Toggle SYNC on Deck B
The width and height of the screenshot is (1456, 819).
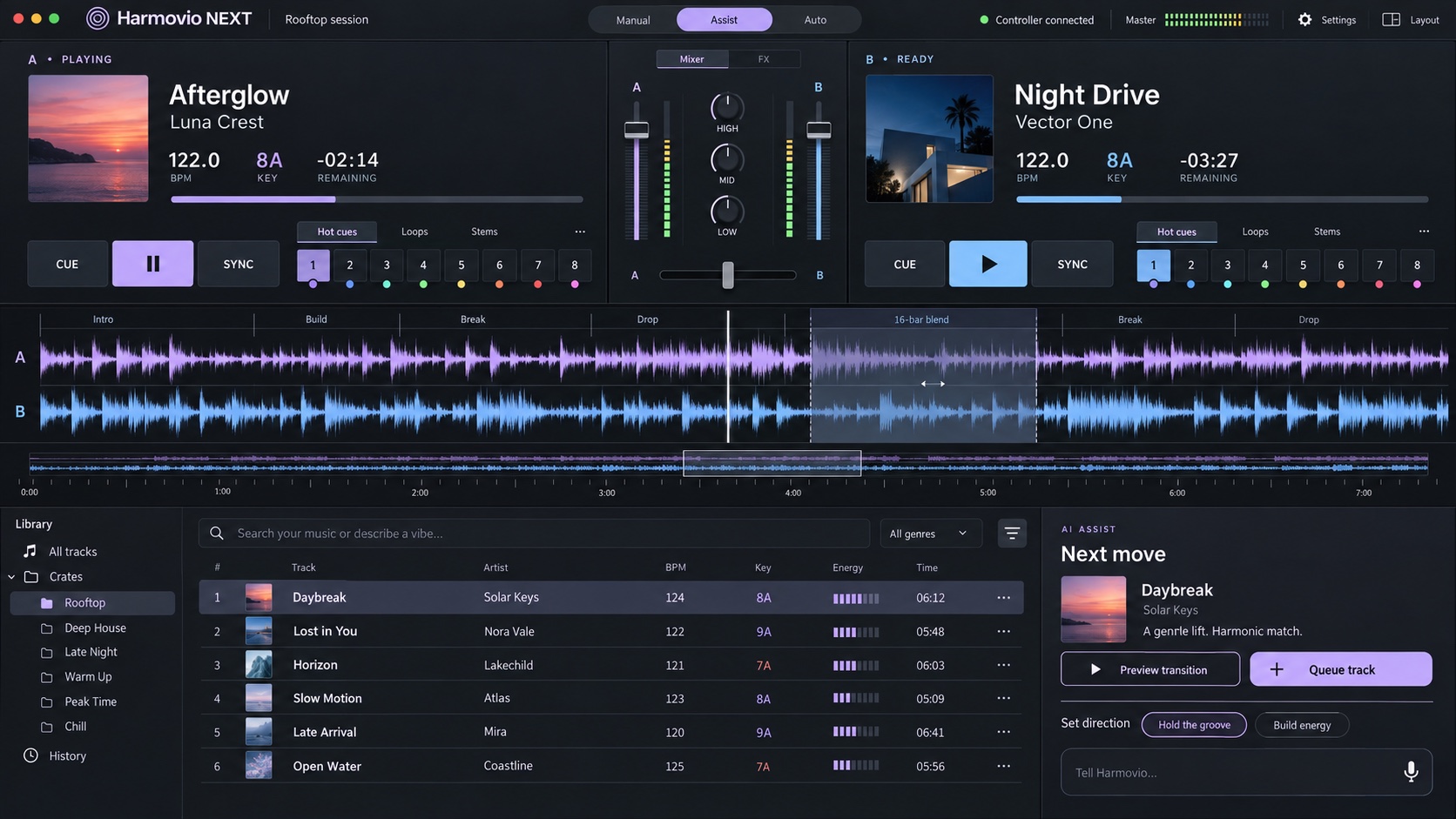point(1072,264)
